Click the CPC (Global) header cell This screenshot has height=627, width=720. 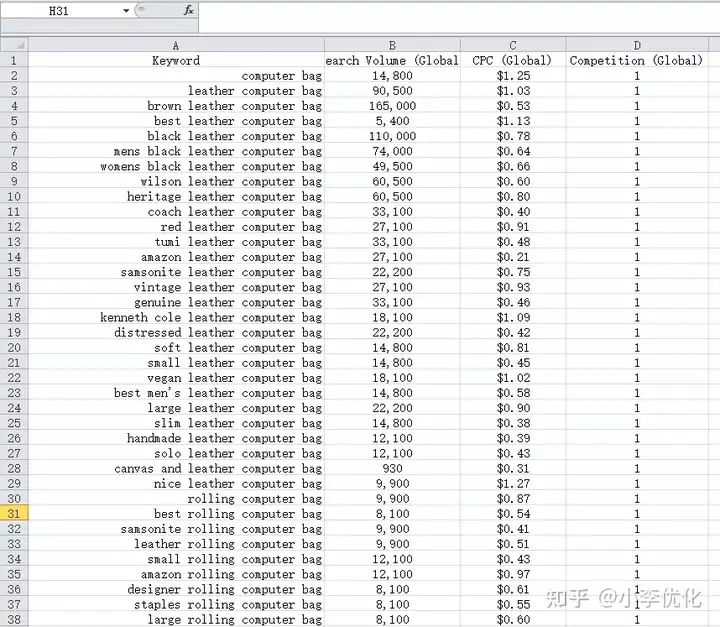pos(513,60)
